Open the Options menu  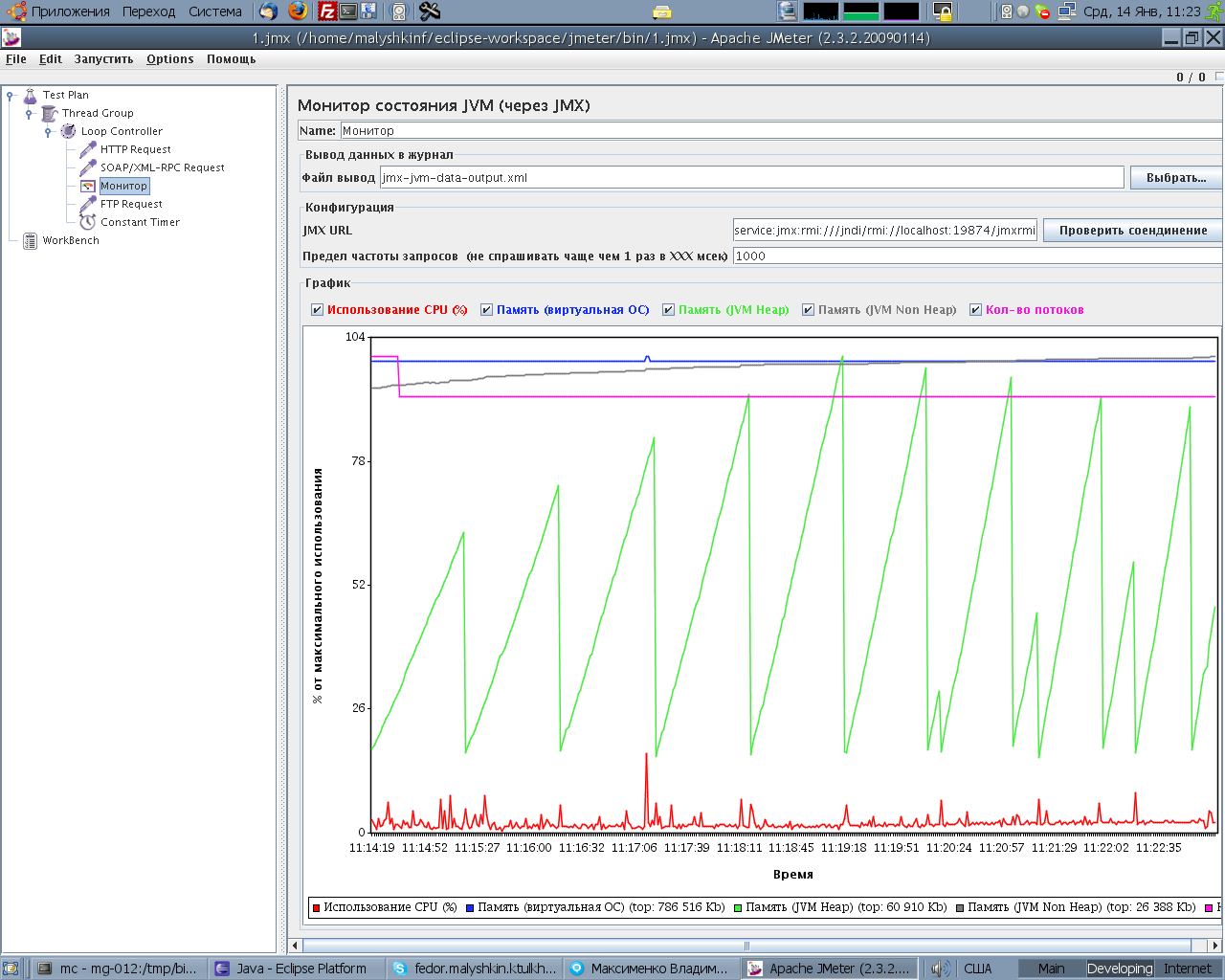(169, 58)
